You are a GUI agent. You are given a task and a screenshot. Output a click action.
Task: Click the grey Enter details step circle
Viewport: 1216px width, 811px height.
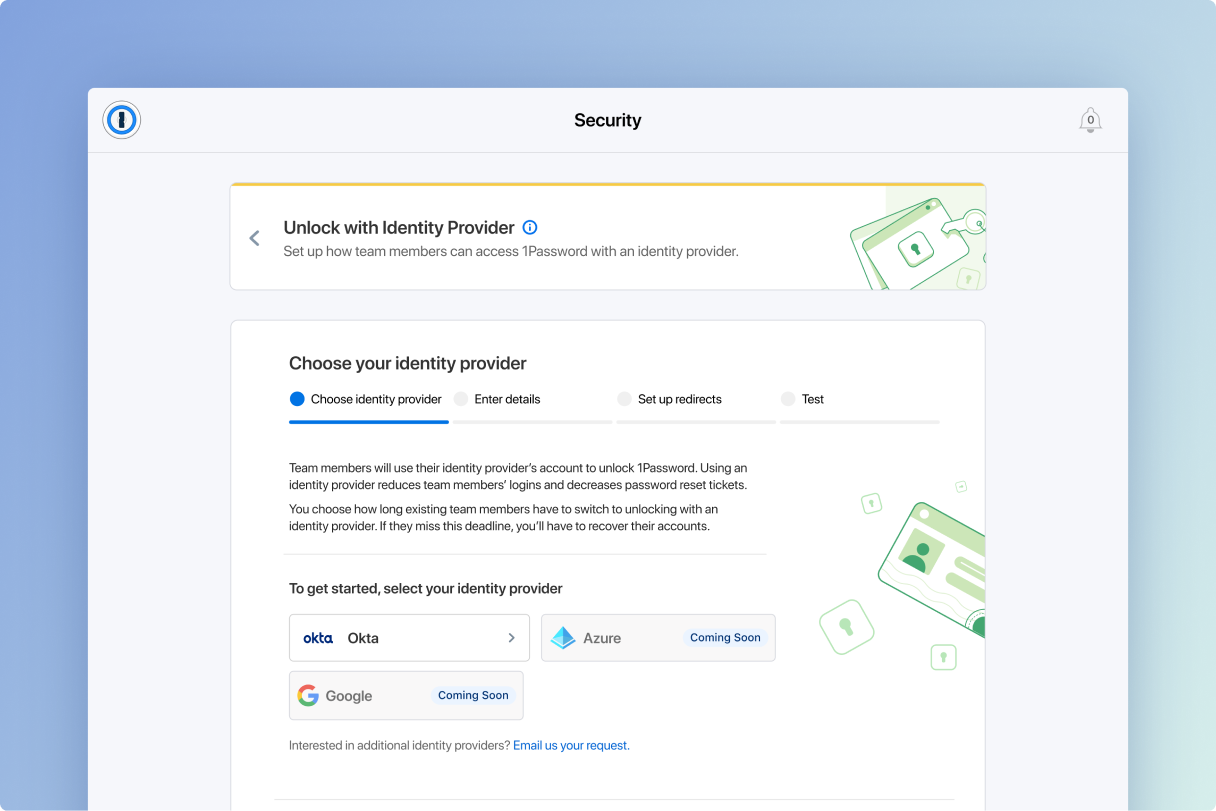[461, 399]
